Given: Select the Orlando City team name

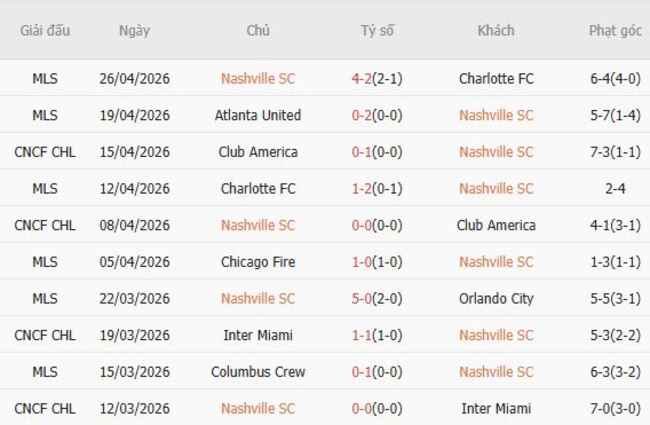Looking at the screenshot, I should [496, 298].
